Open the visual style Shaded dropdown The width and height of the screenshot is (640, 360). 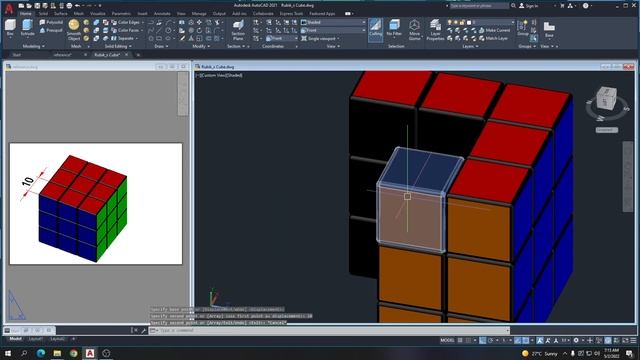point(333,22)
